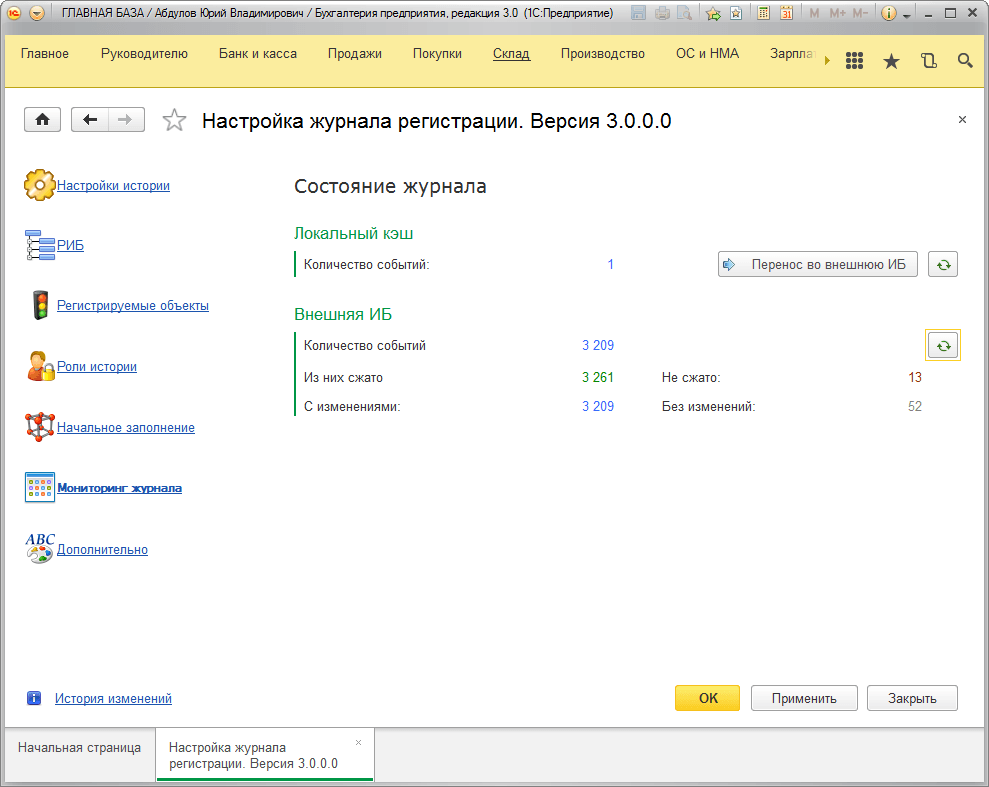Refresh the local cache event count
The width and height of the screenshot is (989, 787).
943,264
